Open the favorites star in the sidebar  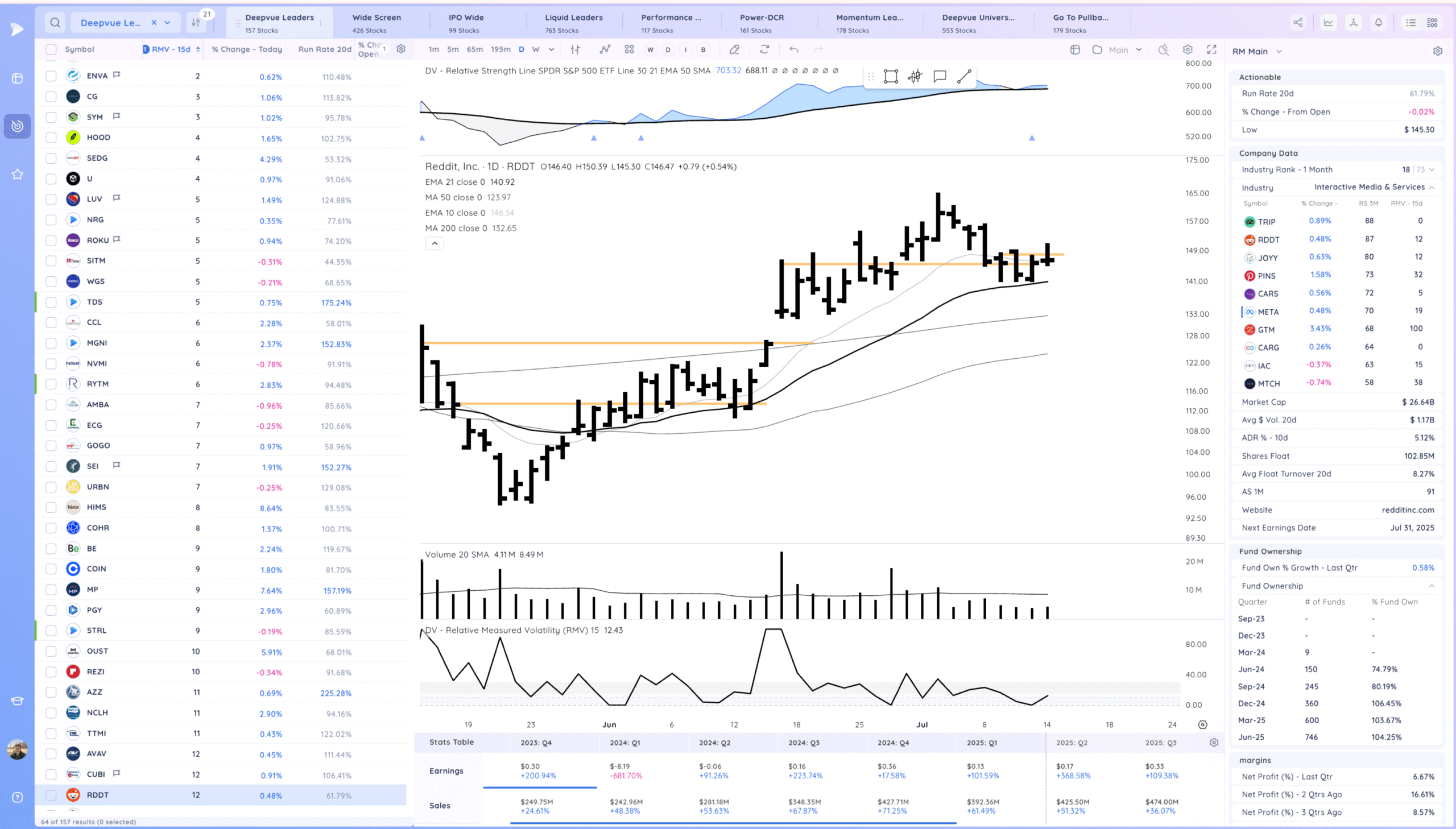[x=18, y=174]
